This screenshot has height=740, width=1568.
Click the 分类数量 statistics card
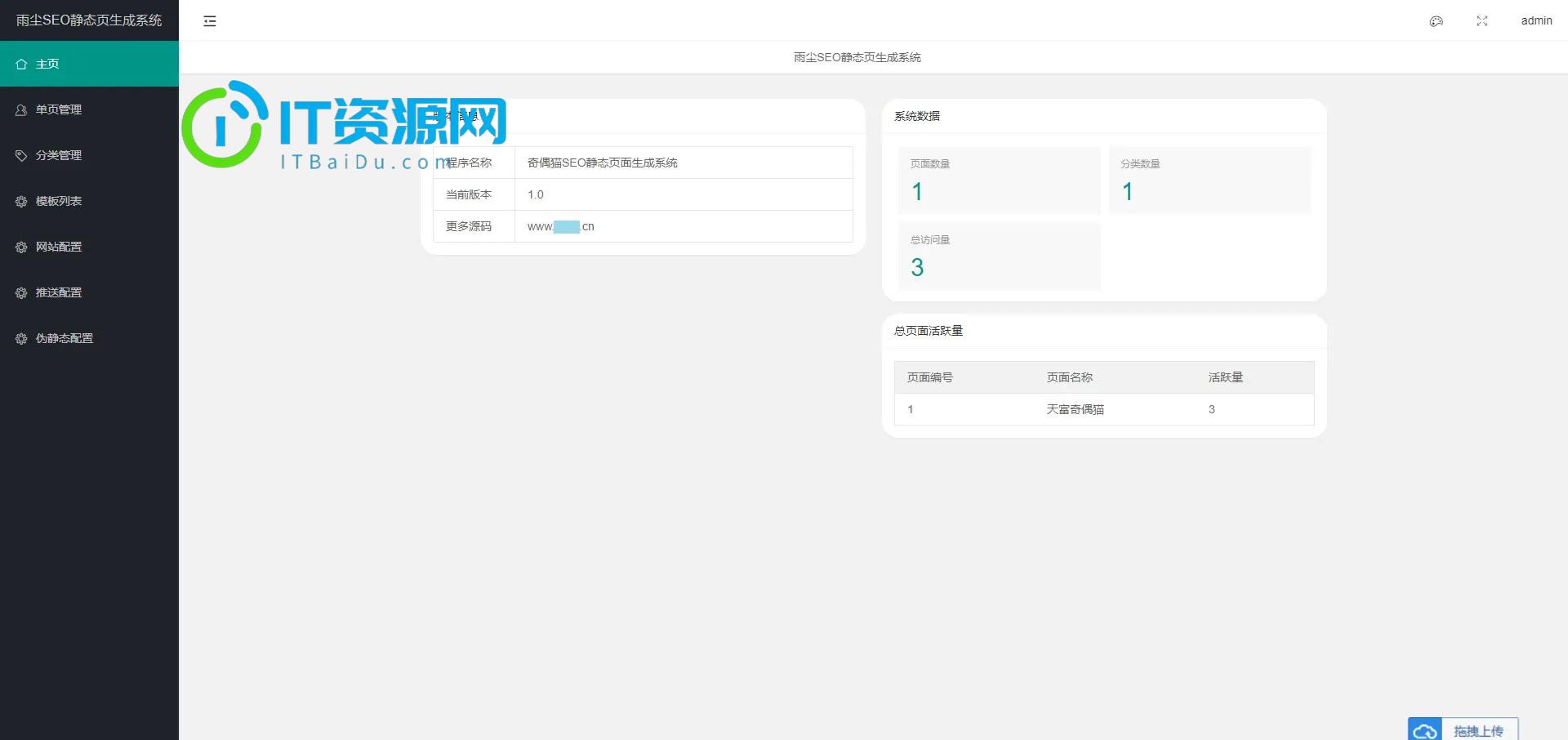pos(1209,181)
